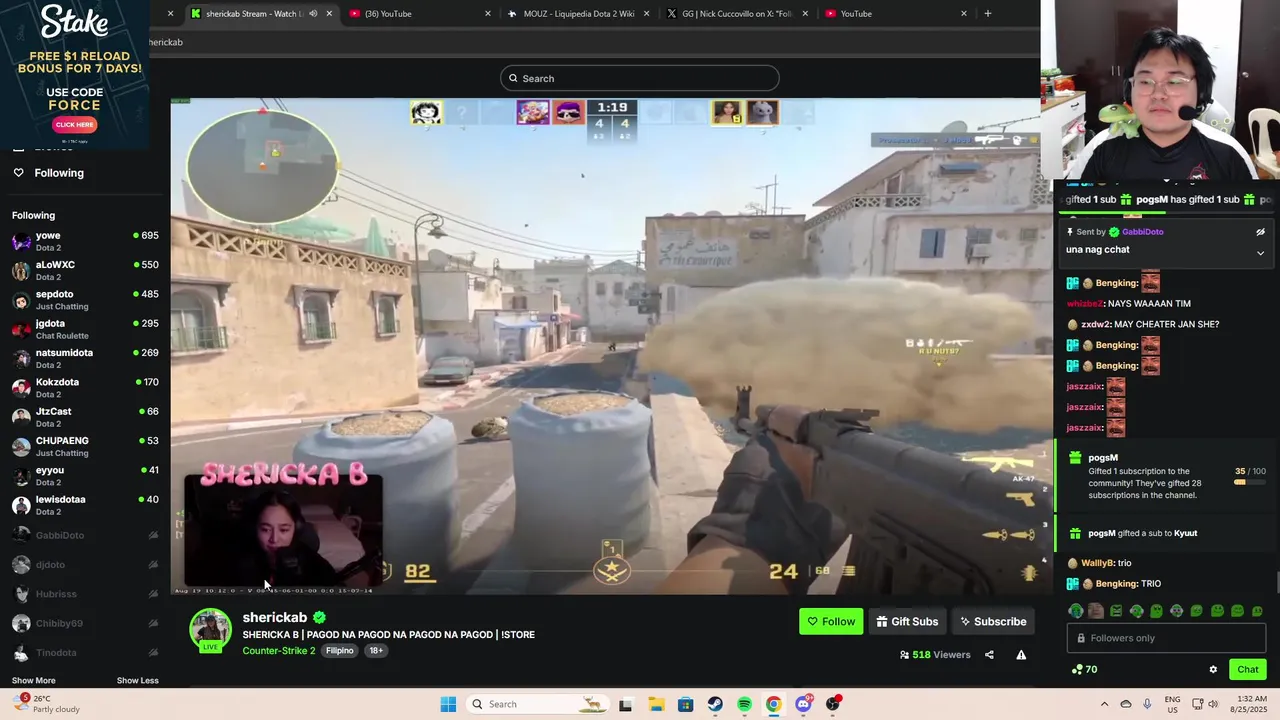Mute the sherickab stream tab audio
The width and height of the screenshot is (1280, 720).
click(313, 14)
